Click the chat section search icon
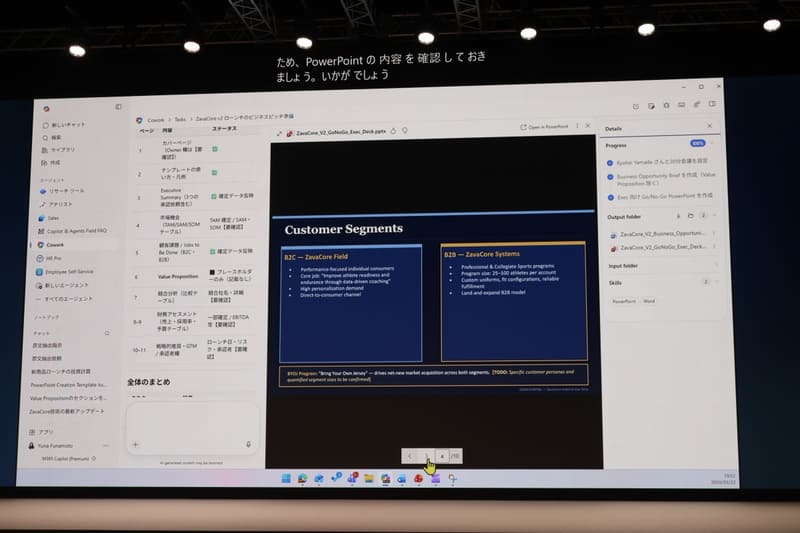Viewport: 800px width, 533px height. coord(107,333)
